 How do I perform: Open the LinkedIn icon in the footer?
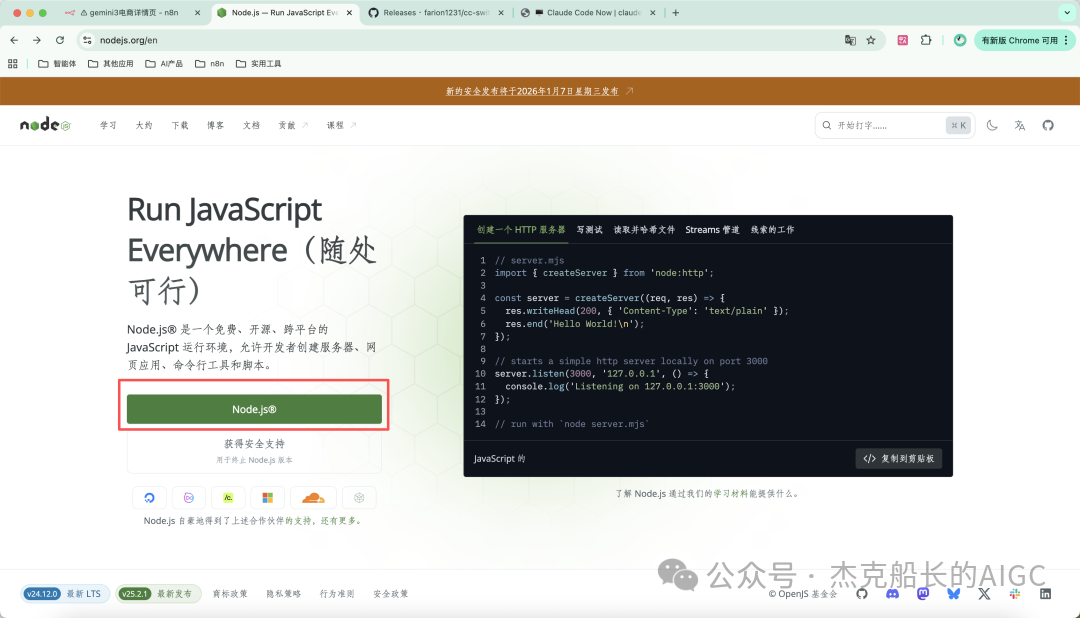tap(1045, 594)
